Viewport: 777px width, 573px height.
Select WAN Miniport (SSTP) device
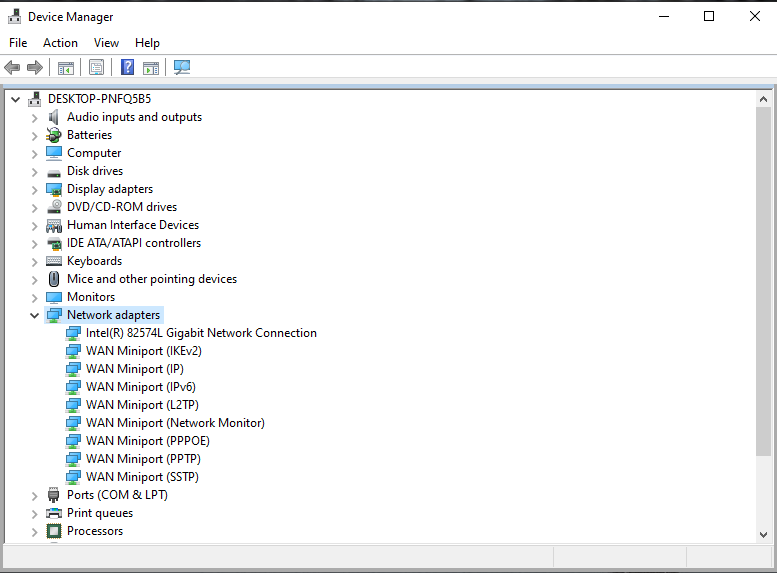pyautogui.click(x=142, y=477)
